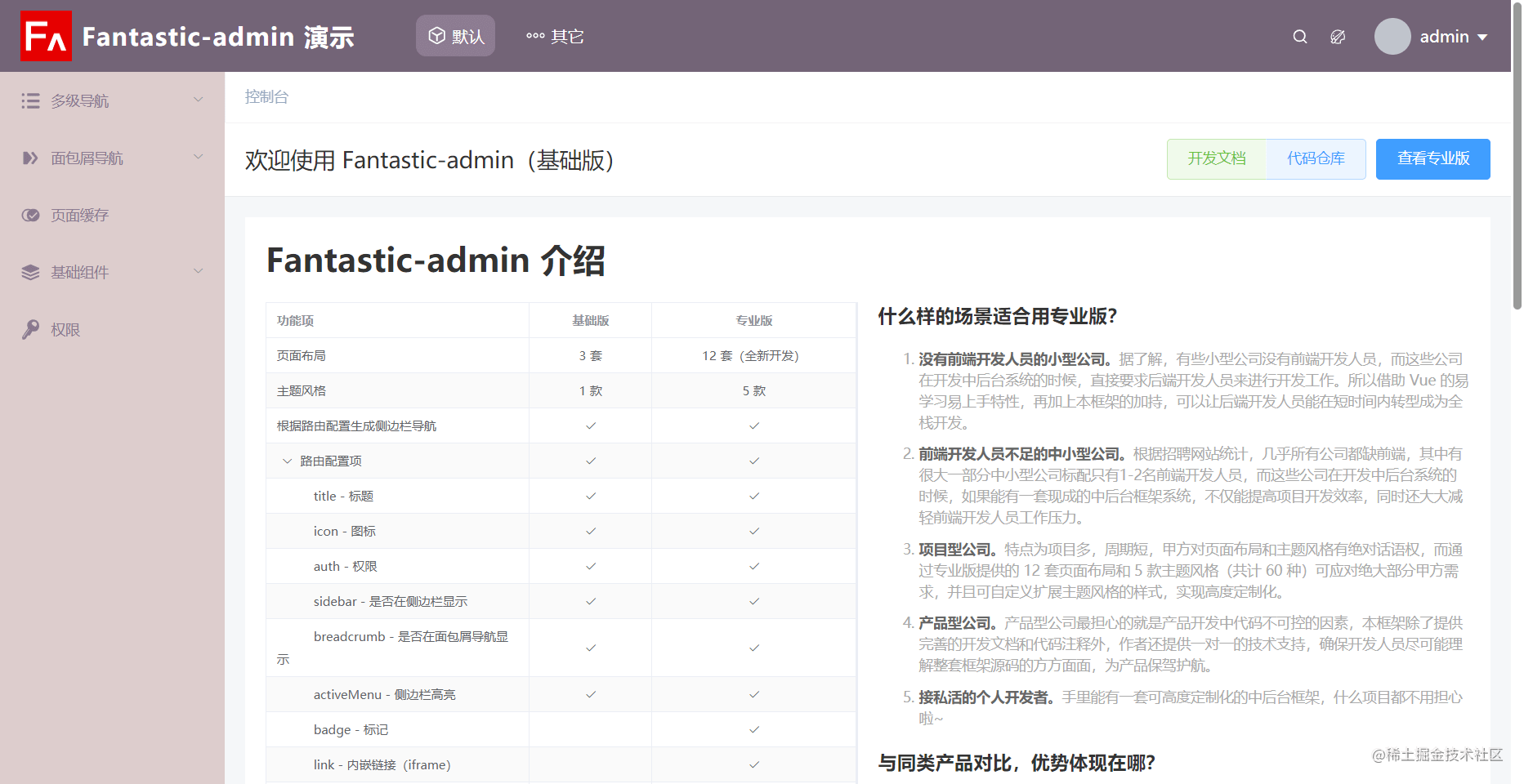Click the 'sidebar - 是否在侧边栏显示' row
Image resolution: width=1524 pixels, height=784 pixels.
[561, 601]
